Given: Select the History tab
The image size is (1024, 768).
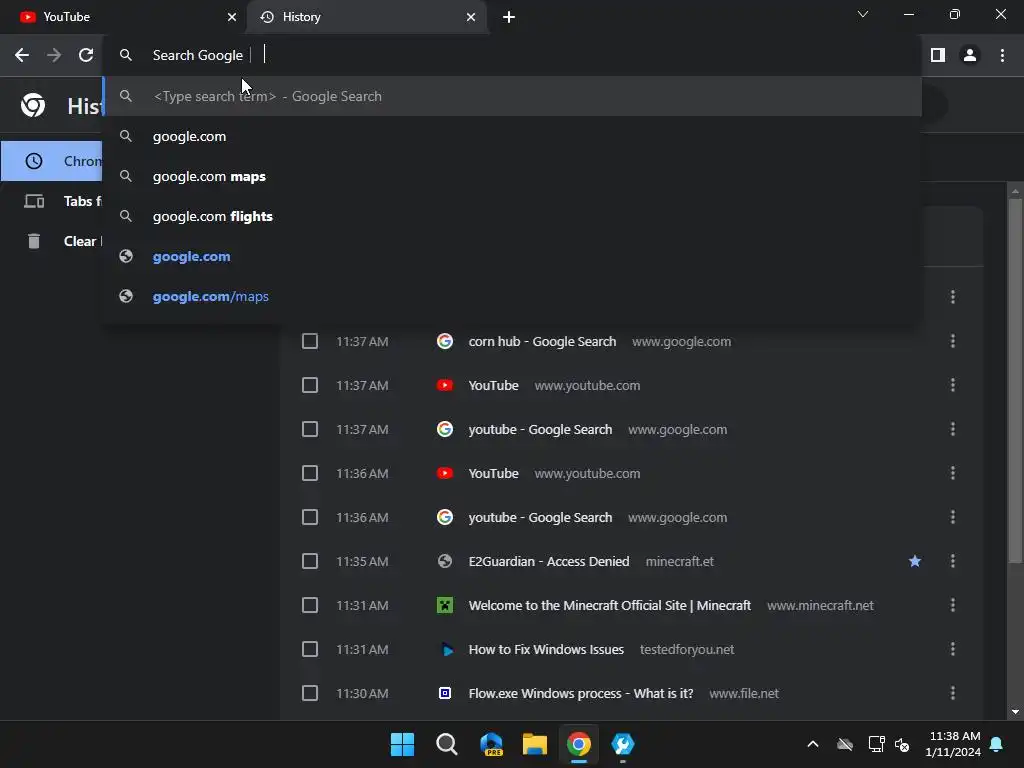Looking at the screenshot, I should 366,17.
